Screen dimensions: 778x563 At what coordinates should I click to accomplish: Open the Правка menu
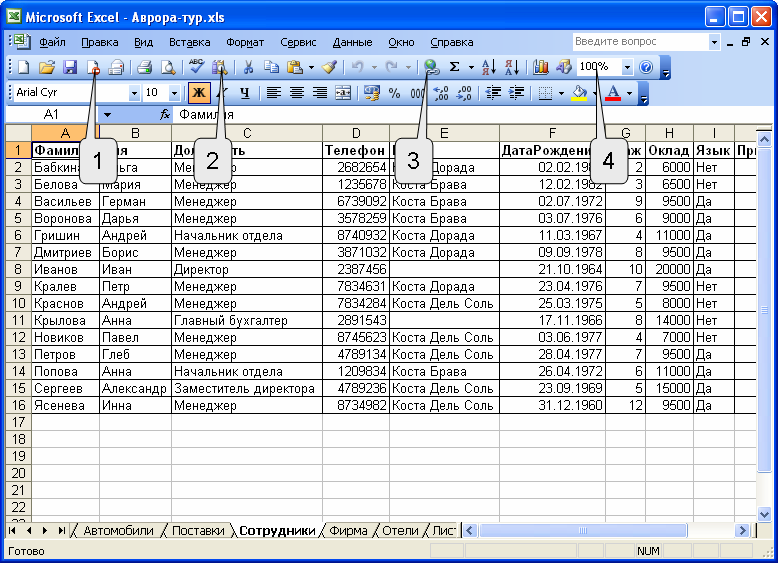(100, 42)
